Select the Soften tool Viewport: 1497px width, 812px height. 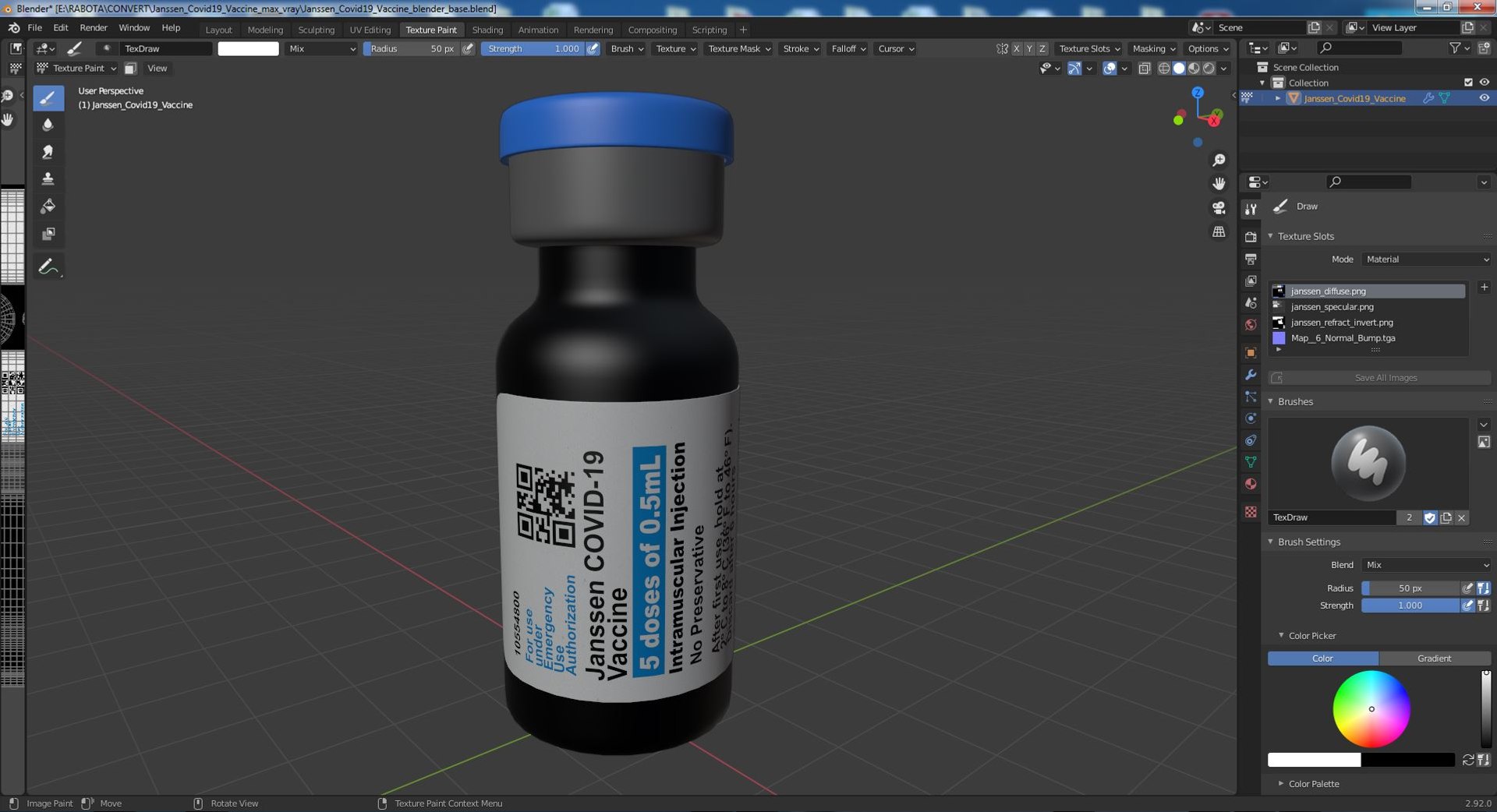48,125
